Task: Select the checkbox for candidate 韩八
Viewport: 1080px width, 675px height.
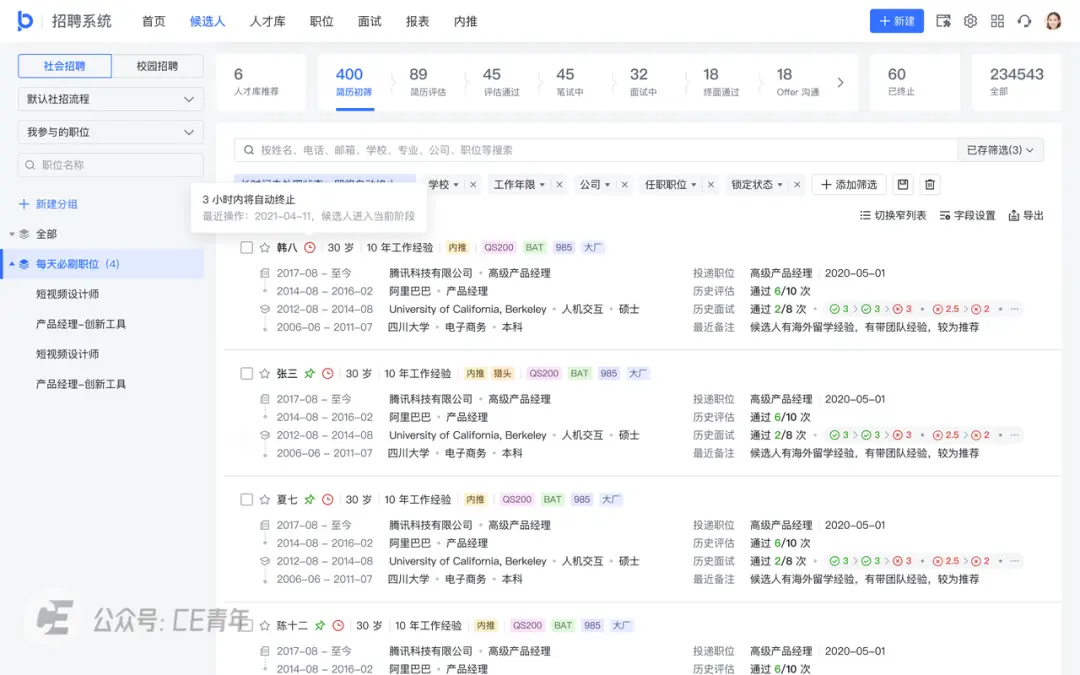Action: (246, 248)
